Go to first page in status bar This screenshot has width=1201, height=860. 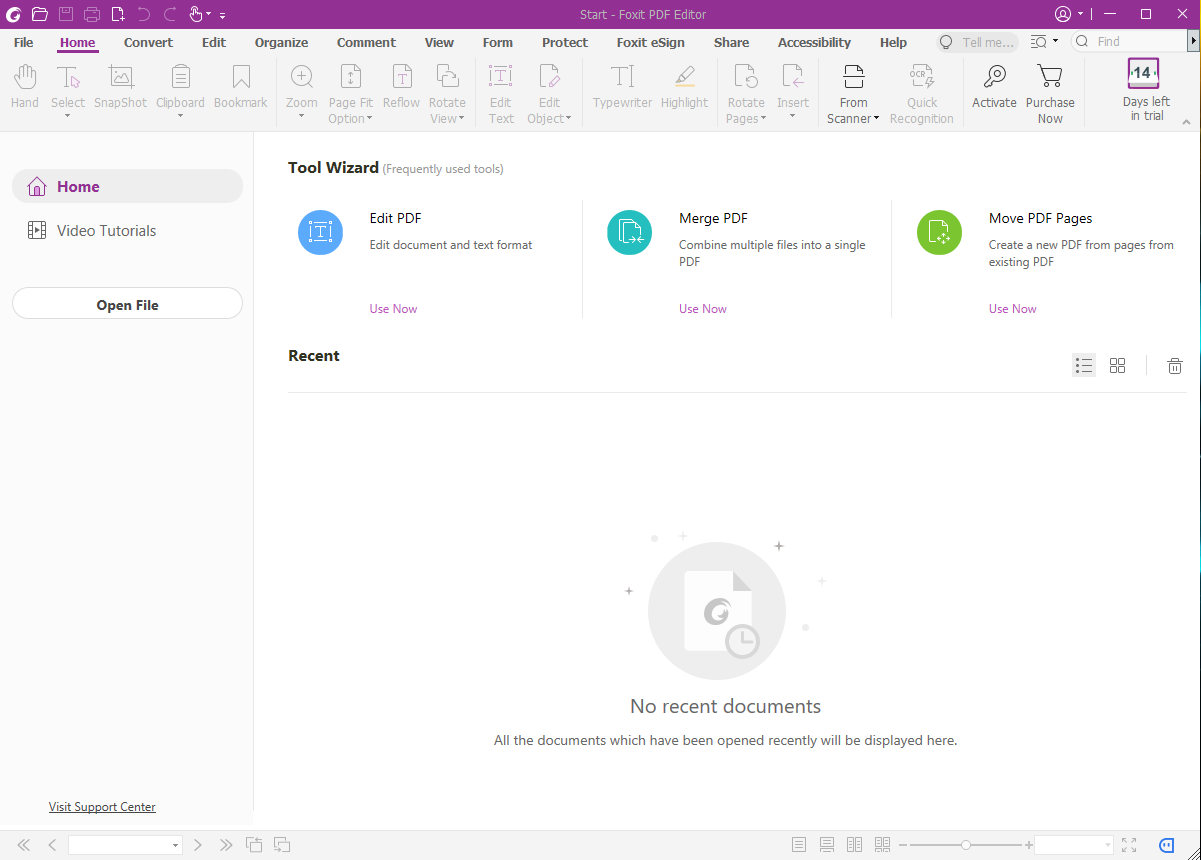(24, 845)
